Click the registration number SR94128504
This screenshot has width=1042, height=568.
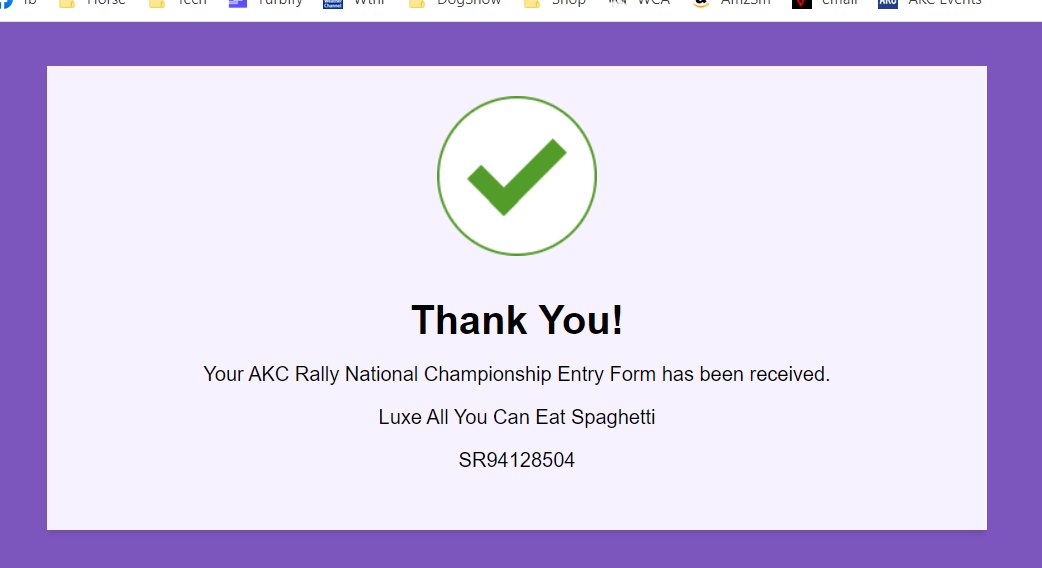(516, 460)
